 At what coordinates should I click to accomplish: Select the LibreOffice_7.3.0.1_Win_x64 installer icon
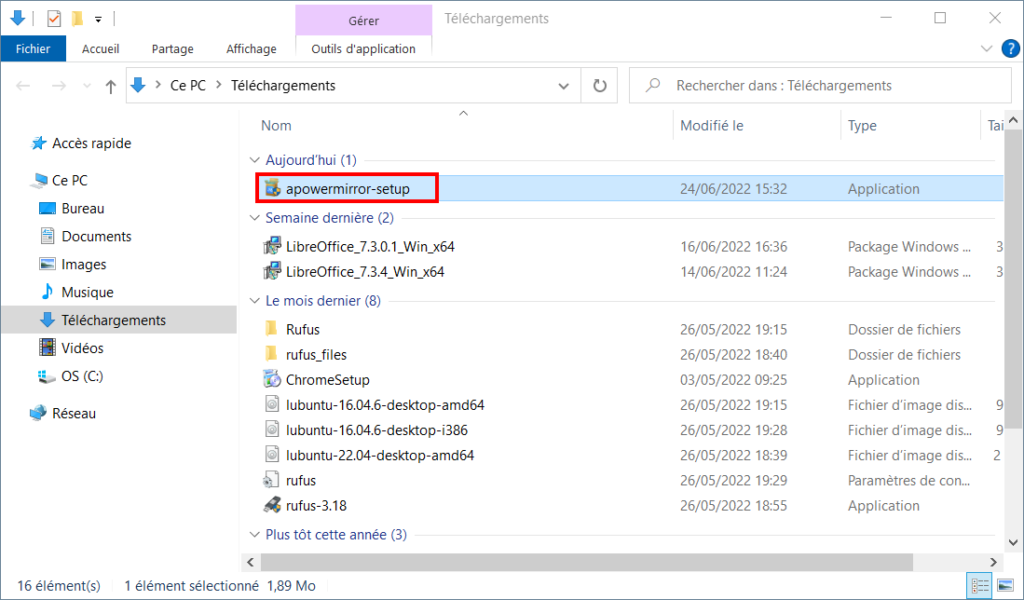point(272,246)
